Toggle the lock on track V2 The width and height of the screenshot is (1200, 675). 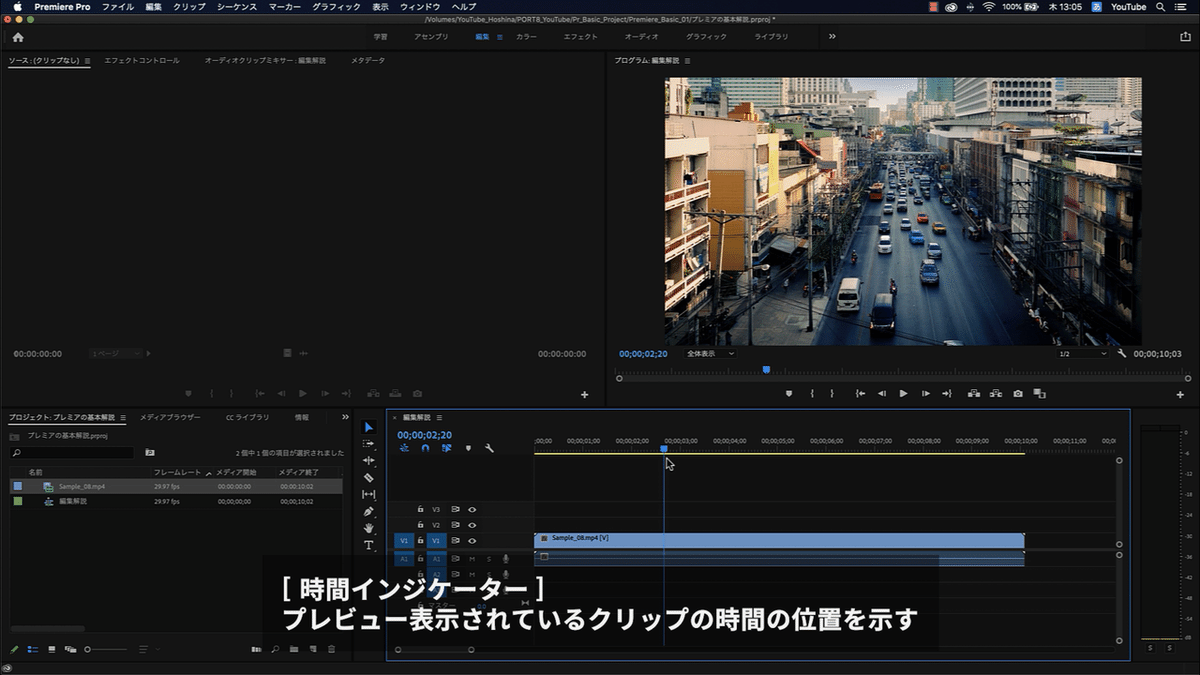click(x=420, y=525)
